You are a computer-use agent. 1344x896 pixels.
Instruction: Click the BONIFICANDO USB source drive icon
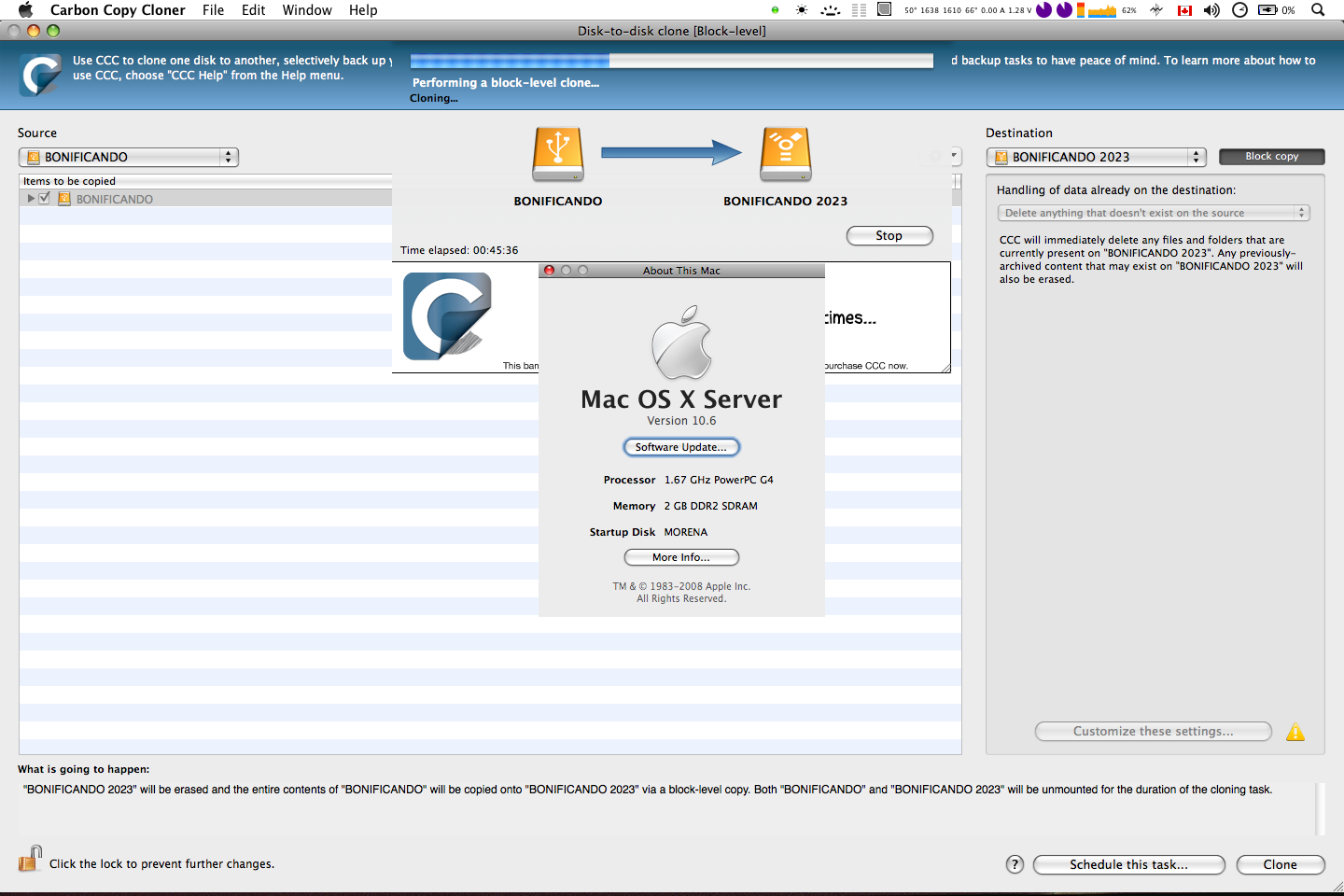pyautogui.click(x=558, y=155)
